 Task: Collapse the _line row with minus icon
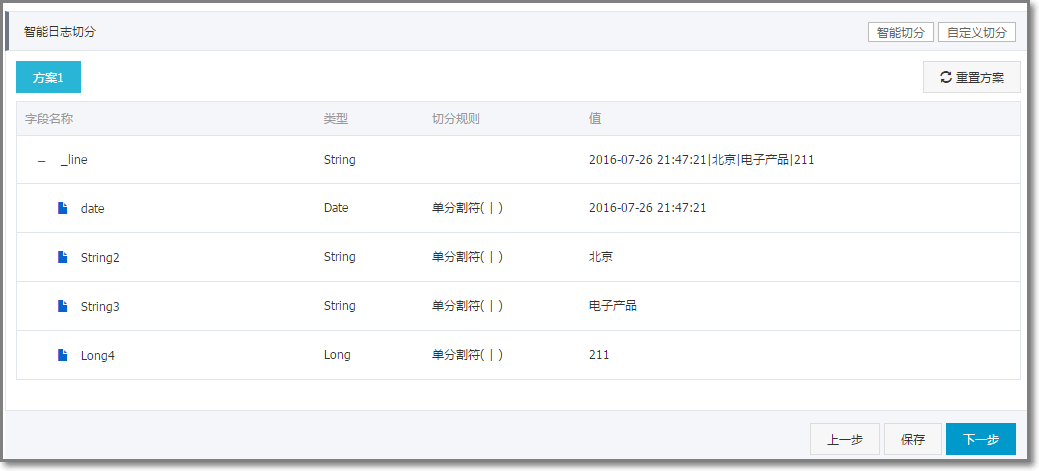pyautogui.click(x=42, y=161)
